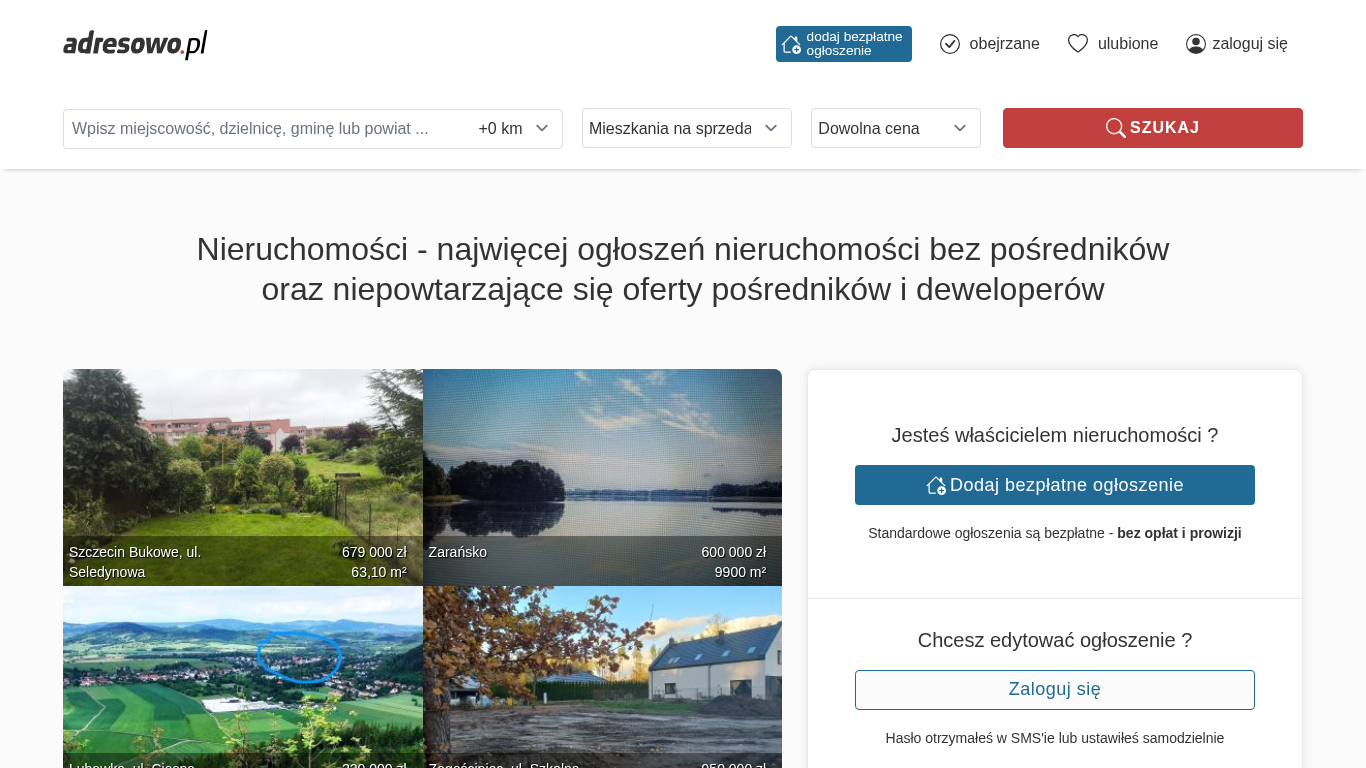Expand the +0 km distance dropdown
This screenshot has width=1366, height=768.
tap(514, 129)
